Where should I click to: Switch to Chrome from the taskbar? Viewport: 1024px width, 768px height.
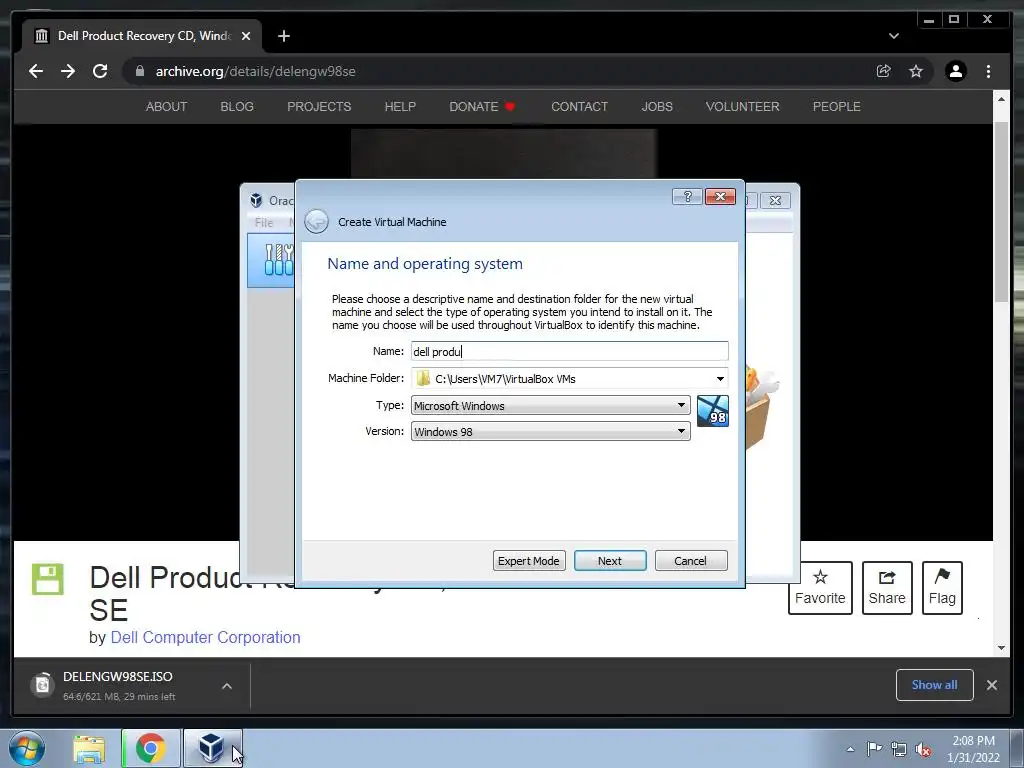(150, 748)
